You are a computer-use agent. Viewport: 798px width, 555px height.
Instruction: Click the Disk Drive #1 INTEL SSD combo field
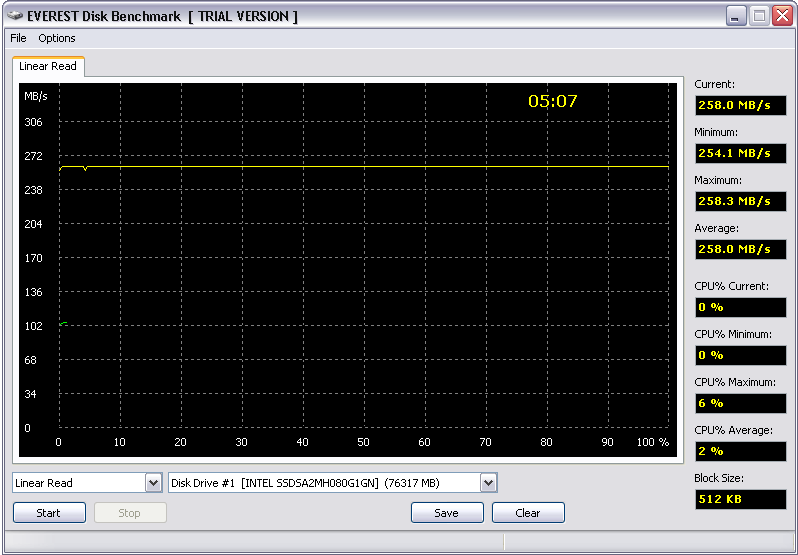point(332,483)
